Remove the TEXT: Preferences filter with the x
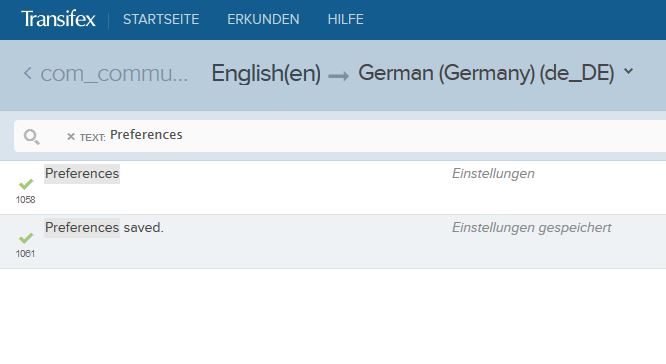Image resolution: width=666 pixels, height=364 pixels. [x=71, y=137]
